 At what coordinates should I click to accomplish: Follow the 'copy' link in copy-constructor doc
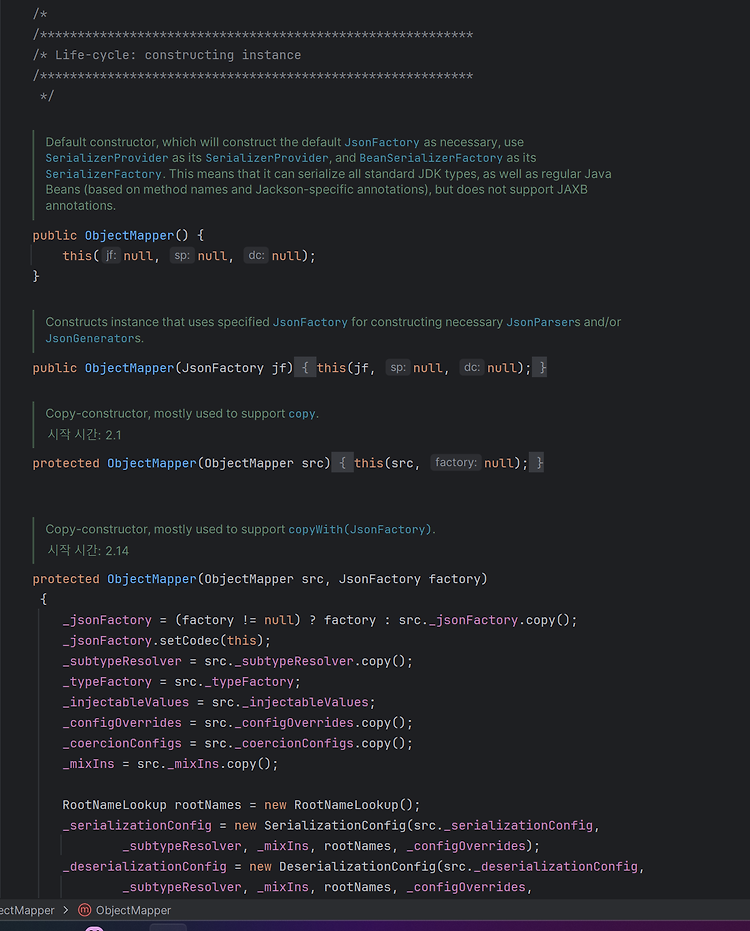302,414
